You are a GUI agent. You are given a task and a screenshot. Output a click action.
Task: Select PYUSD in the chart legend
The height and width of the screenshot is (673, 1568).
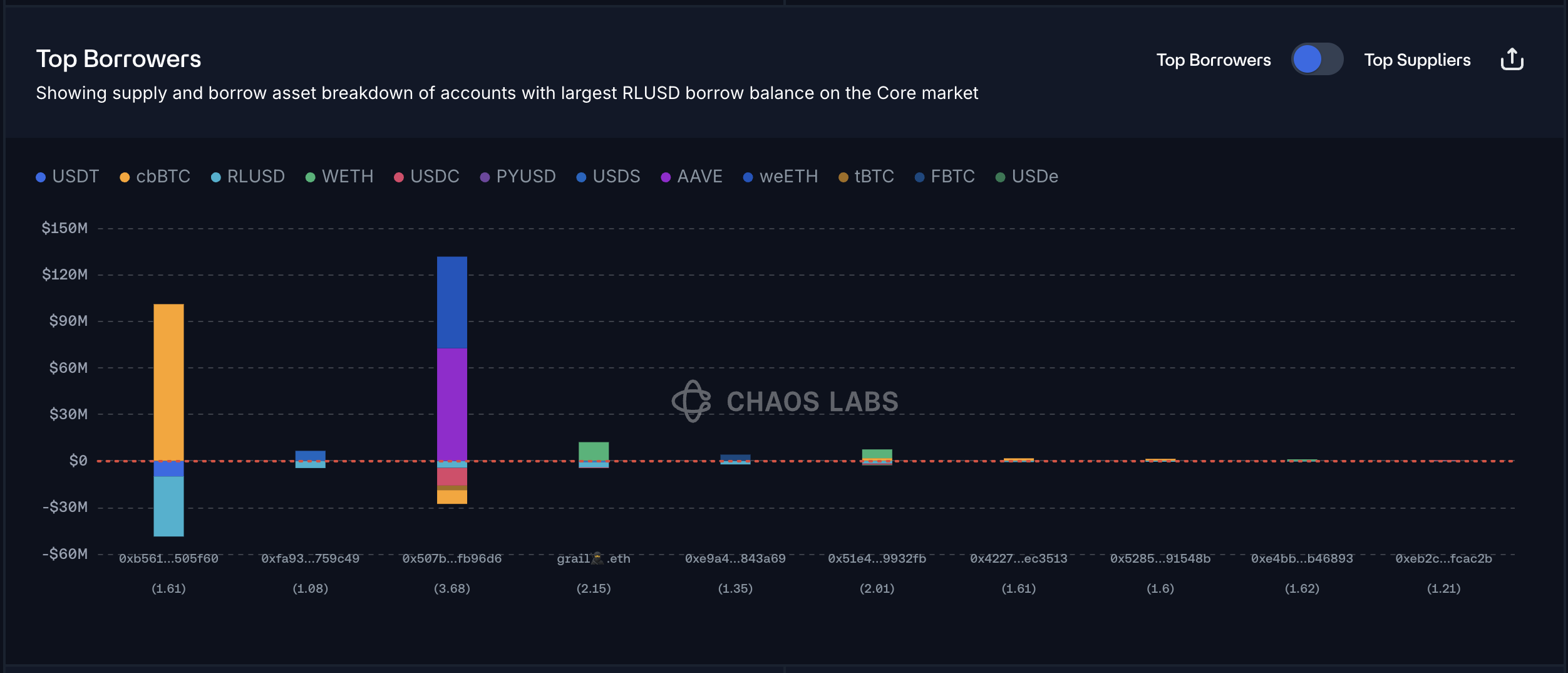coord(518,177)
